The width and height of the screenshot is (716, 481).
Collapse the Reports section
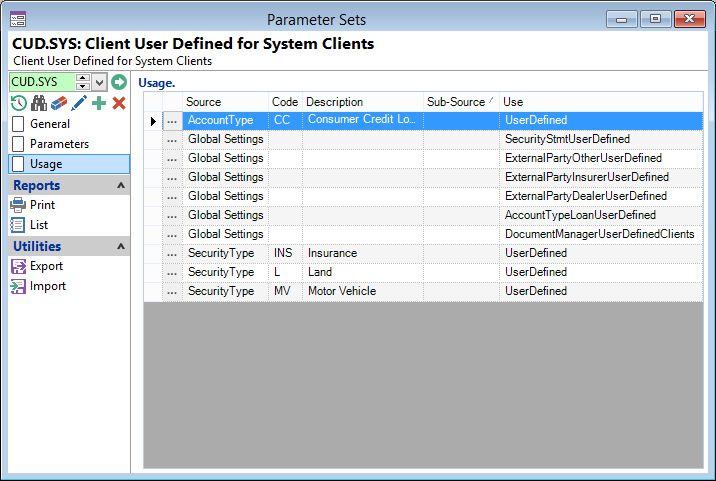(x=121, y=185)
